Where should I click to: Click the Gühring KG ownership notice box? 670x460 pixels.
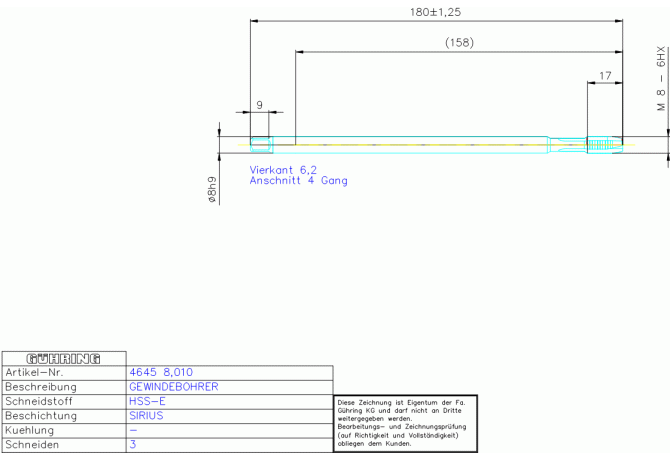(405, 422)
